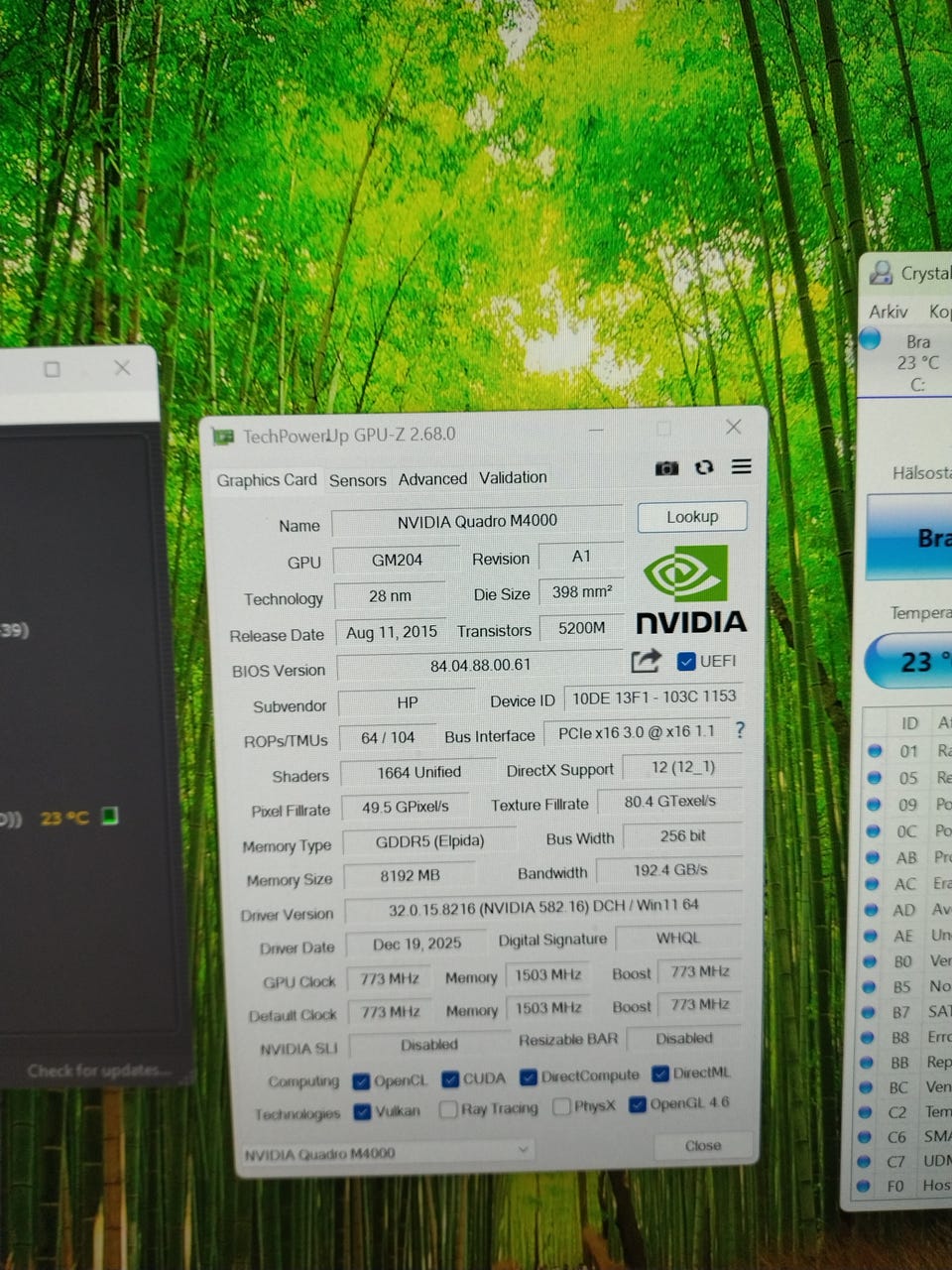The height and width of the screenshot is (1270, 952).
Task: Click the 23 °C temperature button in CrystalDiskInfo
Action: tap(908, 661)
